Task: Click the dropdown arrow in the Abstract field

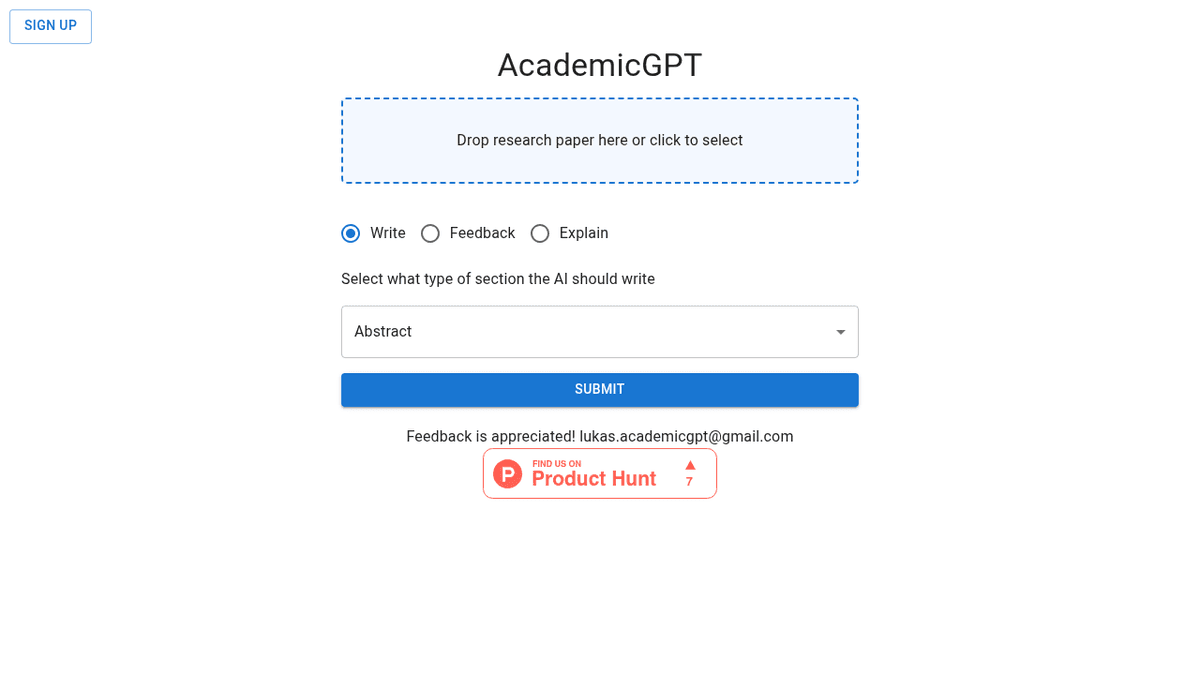Action: pyautogui.click(x=840, y=332)
